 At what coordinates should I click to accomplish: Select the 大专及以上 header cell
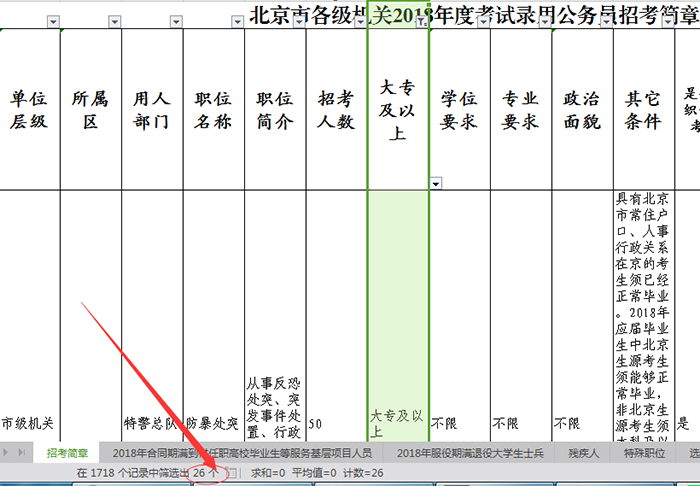point(398,110)
